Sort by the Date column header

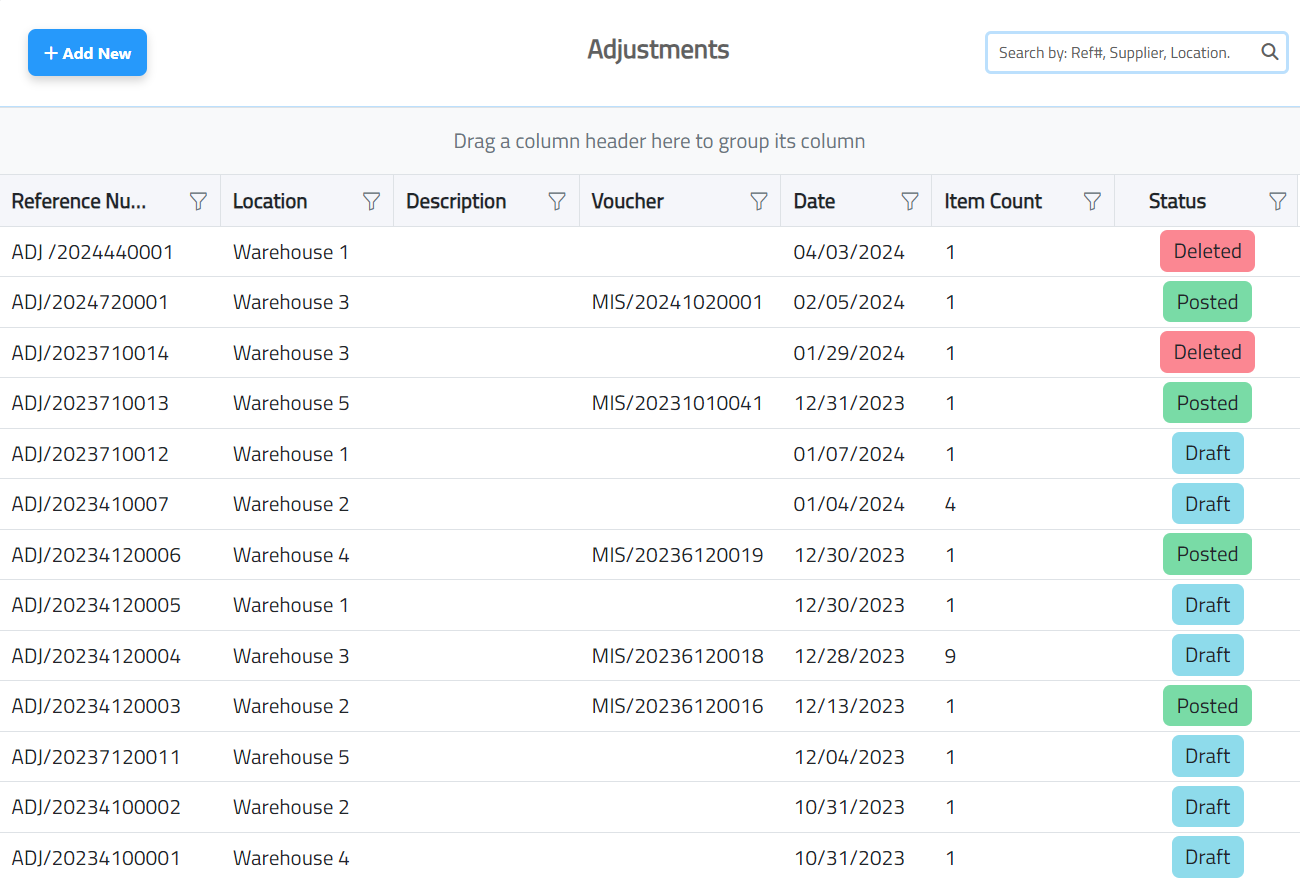tap(814, 202)
